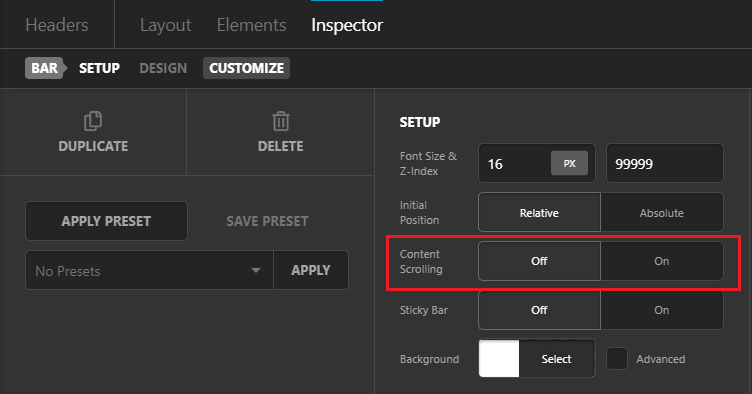Viewport: 752px width, 394px height.
Task: Click the SETUP panel heading
Action: 420,122
